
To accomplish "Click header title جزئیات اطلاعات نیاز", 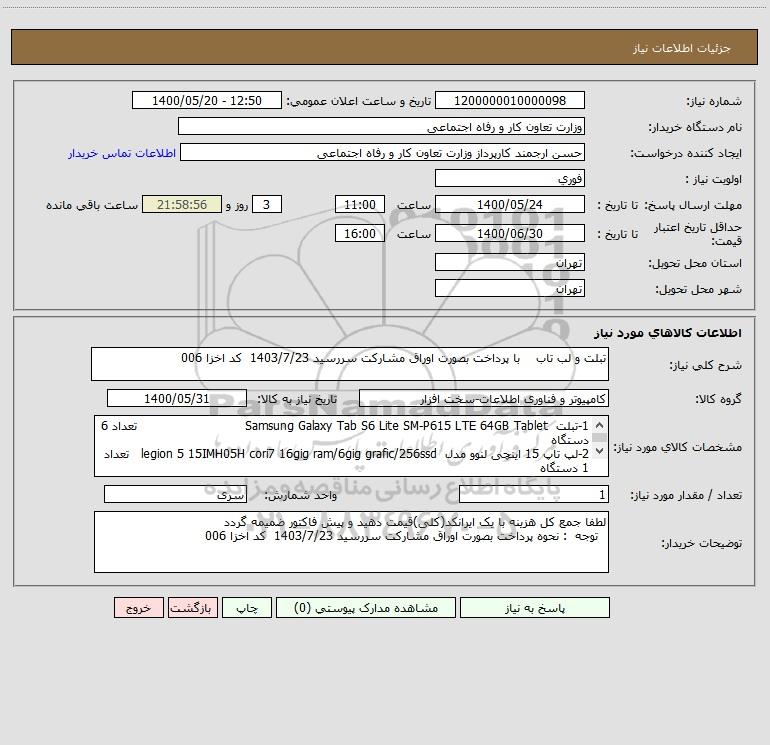I will (x=682, y=48).
